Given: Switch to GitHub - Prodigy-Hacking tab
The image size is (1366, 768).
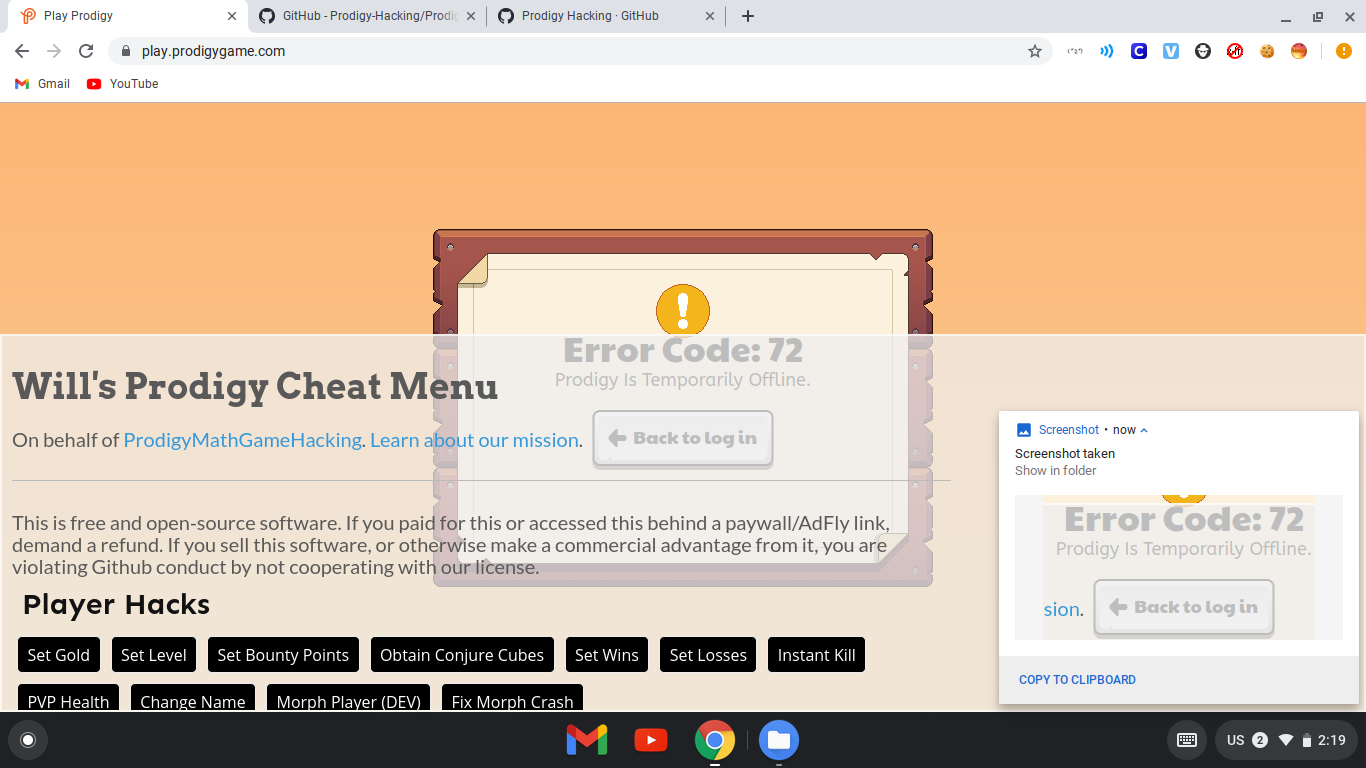Looking at the screenshot, I should [367, 16].
